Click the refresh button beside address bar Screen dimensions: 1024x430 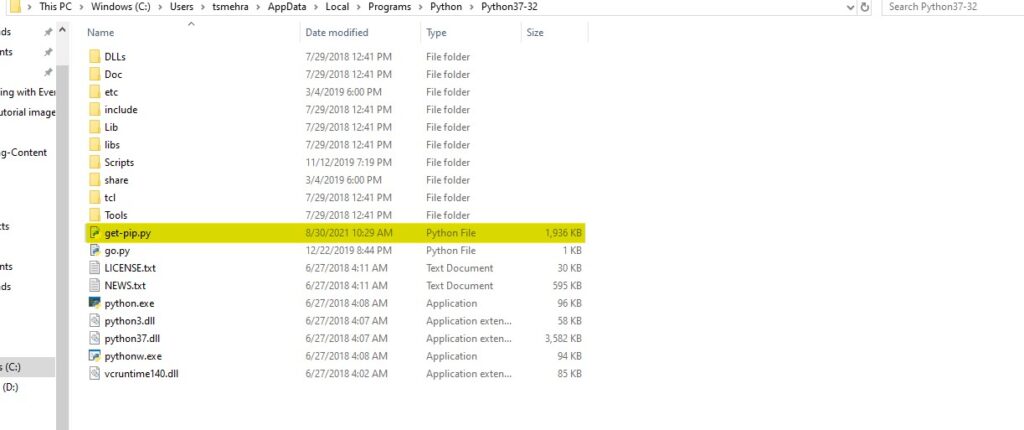click(865, 7)
